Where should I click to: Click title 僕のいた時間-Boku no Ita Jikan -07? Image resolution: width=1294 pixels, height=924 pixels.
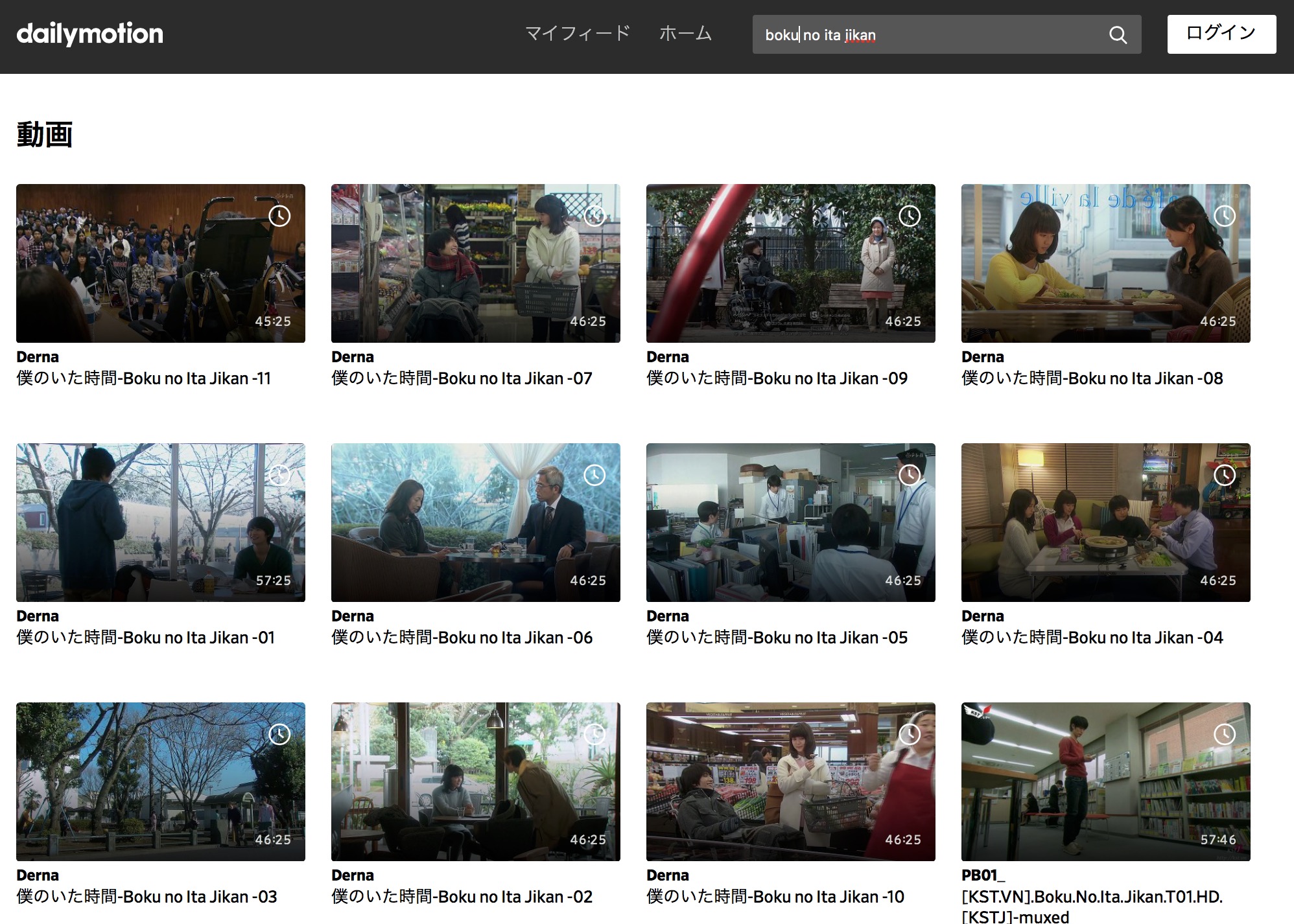[462, 378]
